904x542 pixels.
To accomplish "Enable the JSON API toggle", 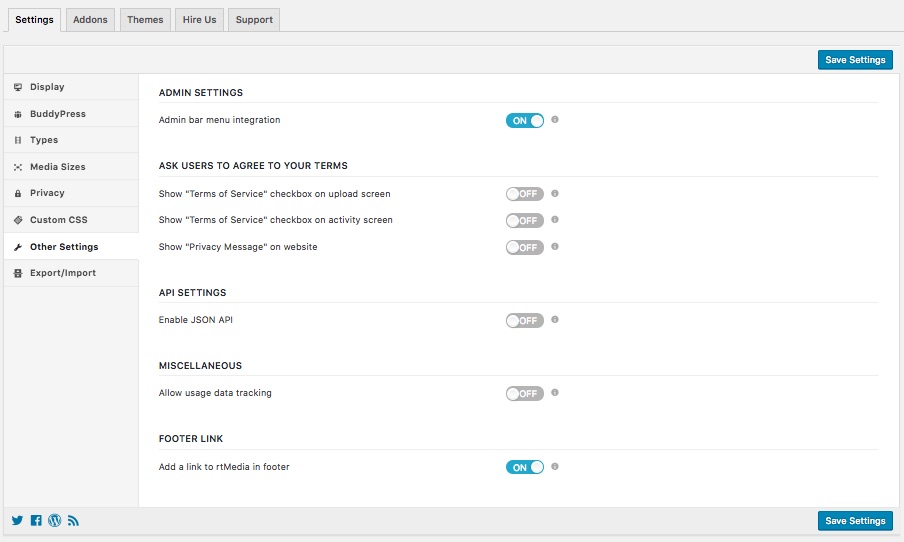I will tap(525, 321).
